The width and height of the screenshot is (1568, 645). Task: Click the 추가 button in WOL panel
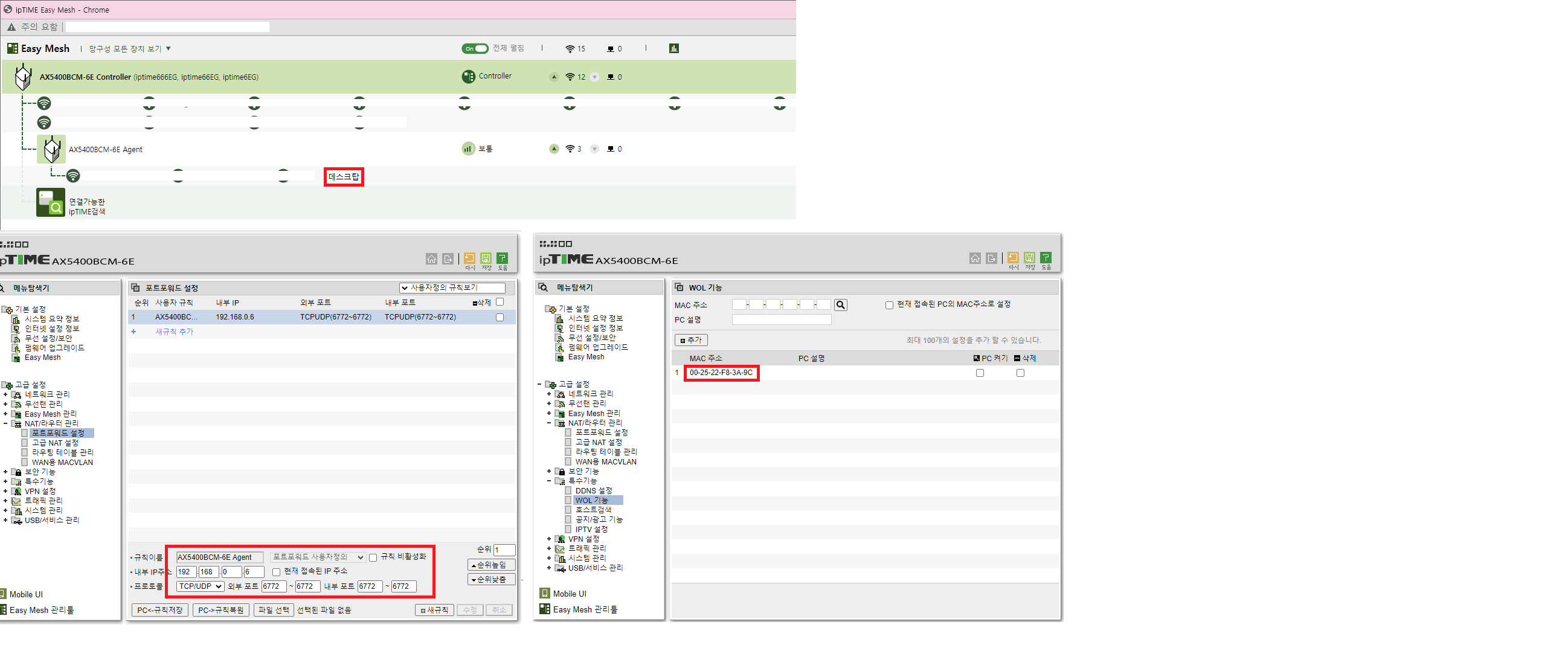coord(691,340)
